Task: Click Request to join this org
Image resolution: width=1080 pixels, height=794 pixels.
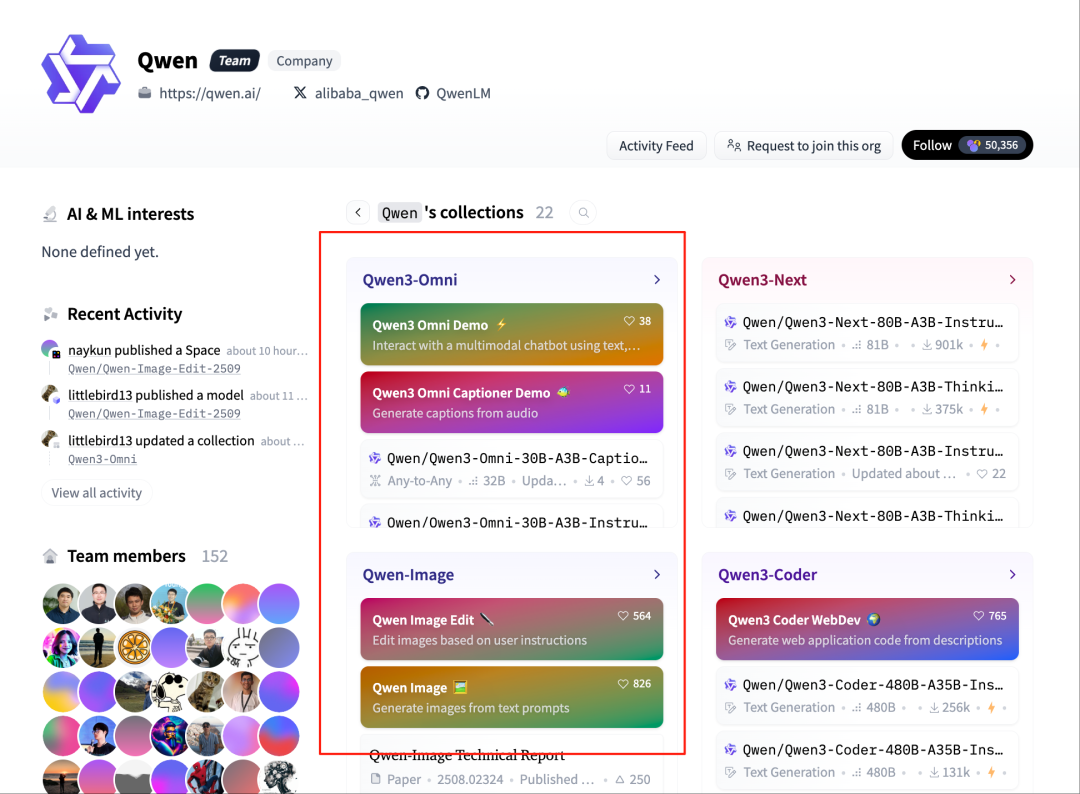Action: point(804,145)
